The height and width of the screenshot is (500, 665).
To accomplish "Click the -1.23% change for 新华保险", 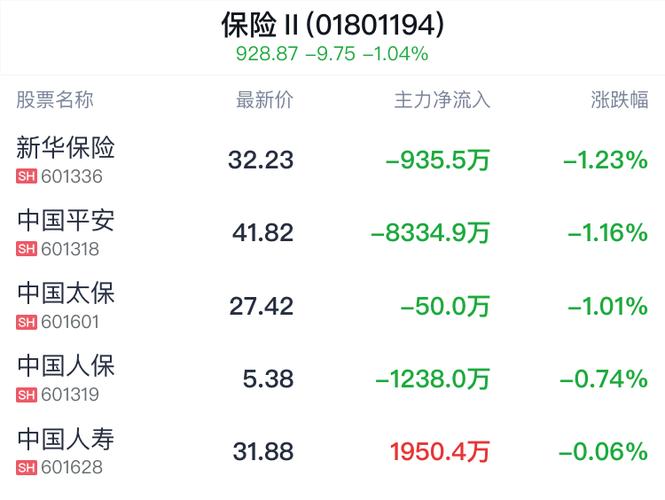I will click(606, 160).
